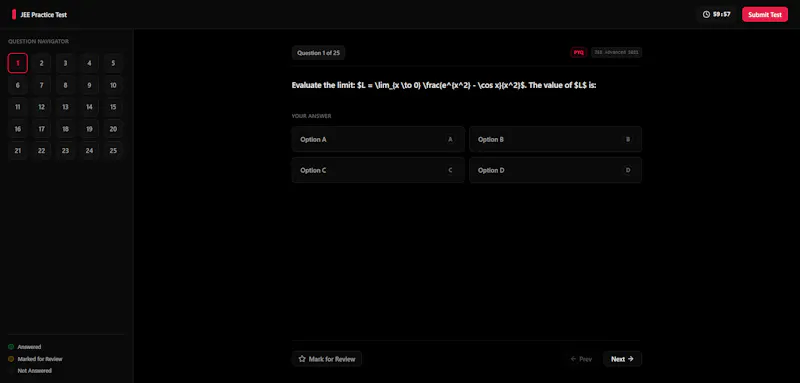Click the 'Evaluate the limit' question text
800x383 pixels.
444,85
